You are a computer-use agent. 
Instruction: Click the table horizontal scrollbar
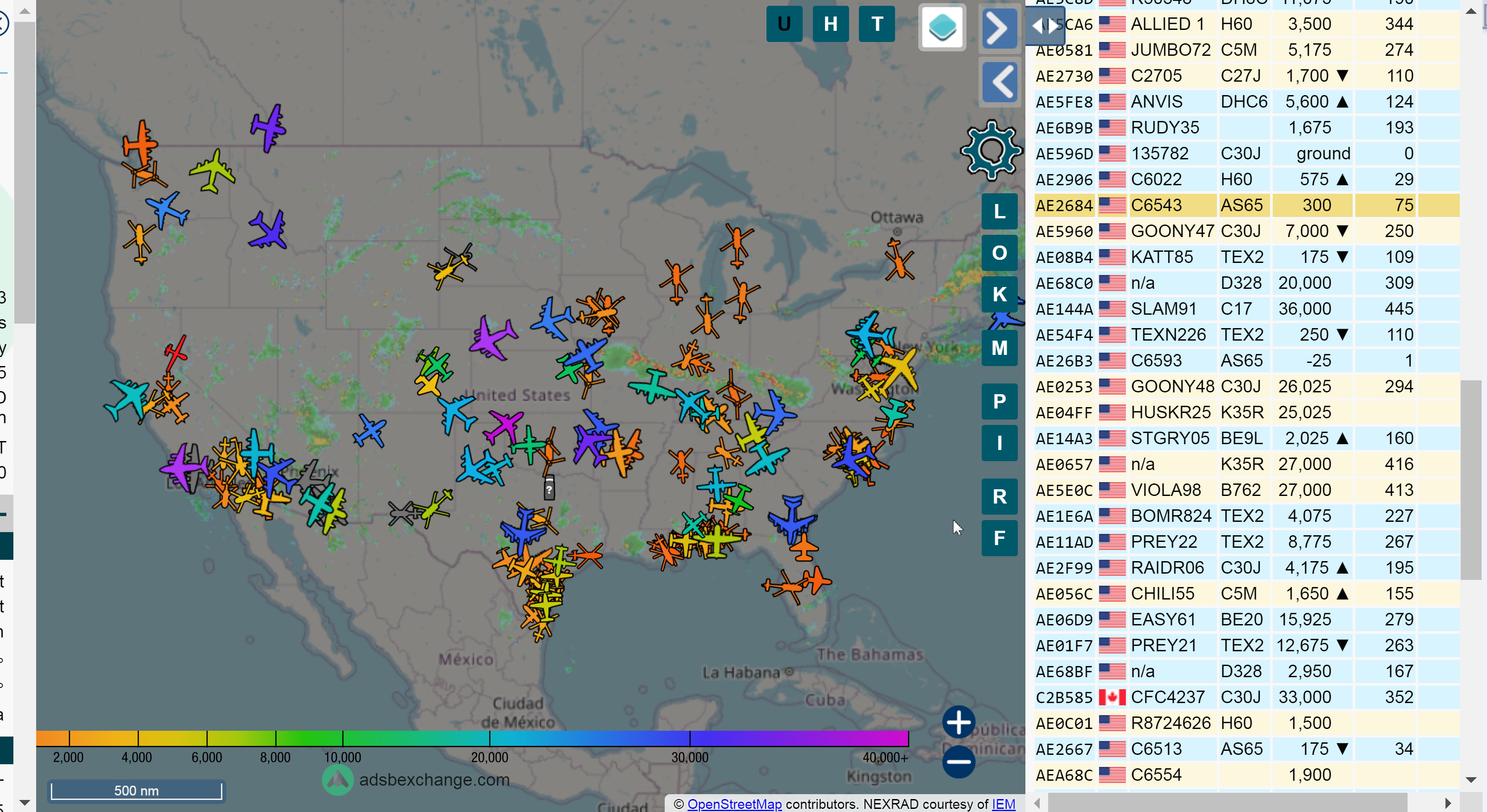[1227, 803]
